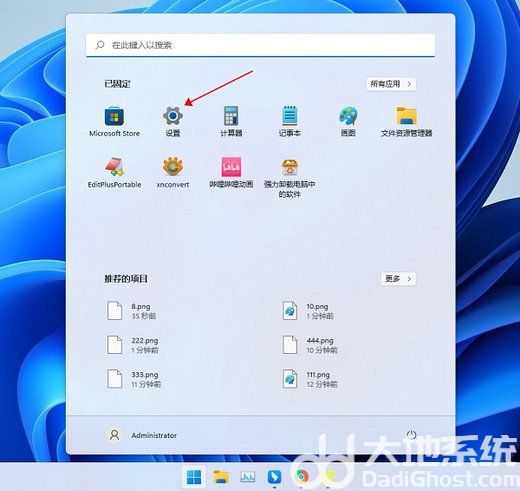
Task: Expand 所有应用 list
Action: tap(391, 84)
